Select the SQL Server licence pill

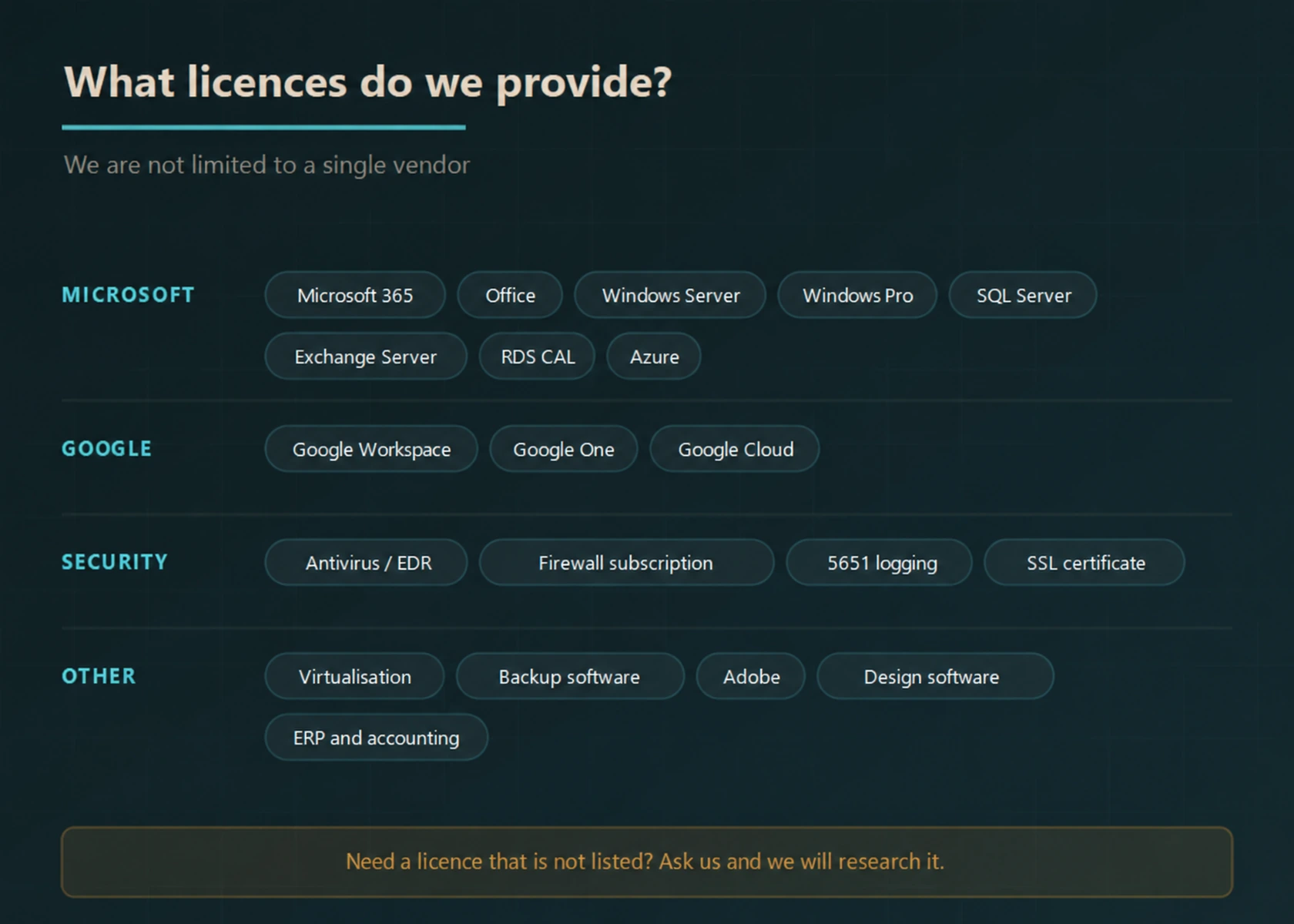pos(1023,295)
